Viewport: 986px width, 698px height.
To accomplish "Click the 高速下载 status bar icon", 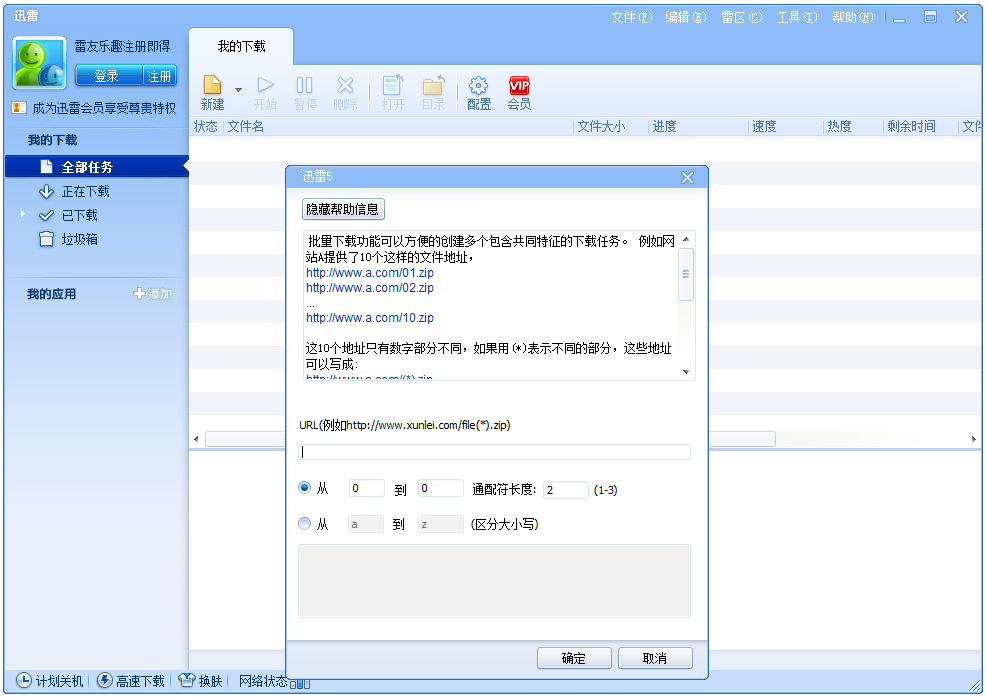I will click(x=104, y=681).
